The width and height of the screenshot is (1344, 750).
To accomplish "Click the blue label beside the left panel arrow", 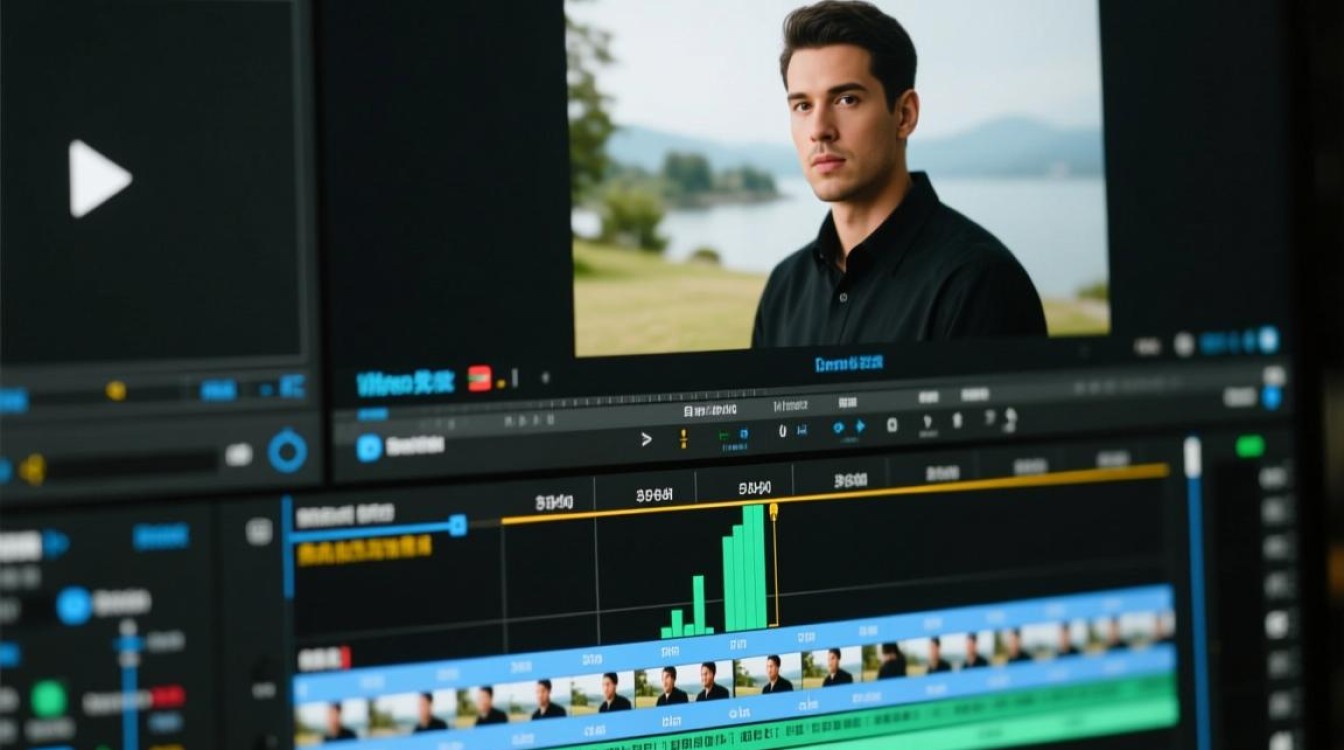I will (x=161, y=537).
